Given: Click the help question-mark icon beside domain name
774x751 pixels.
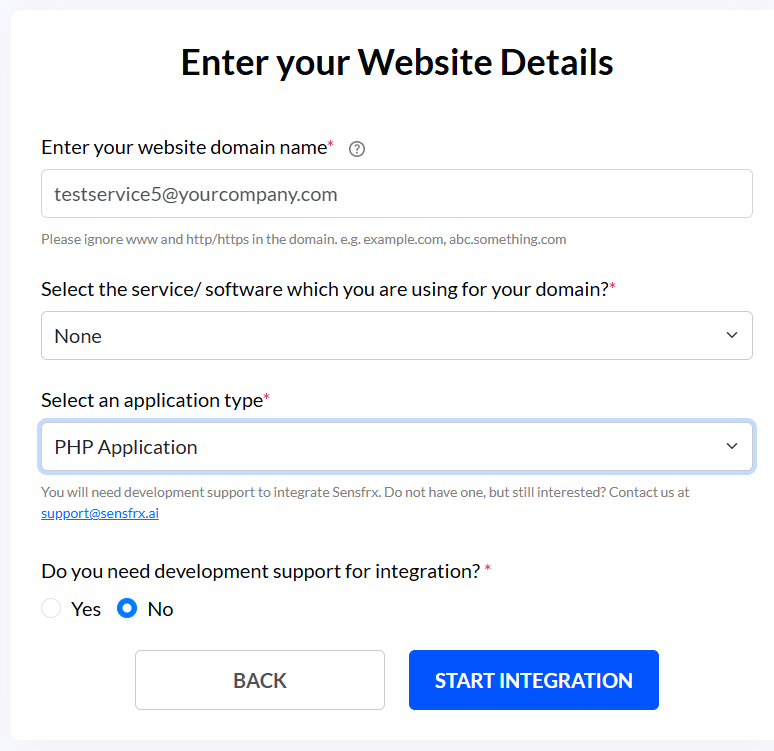Looking at the screenshot, I should point(356,149).
